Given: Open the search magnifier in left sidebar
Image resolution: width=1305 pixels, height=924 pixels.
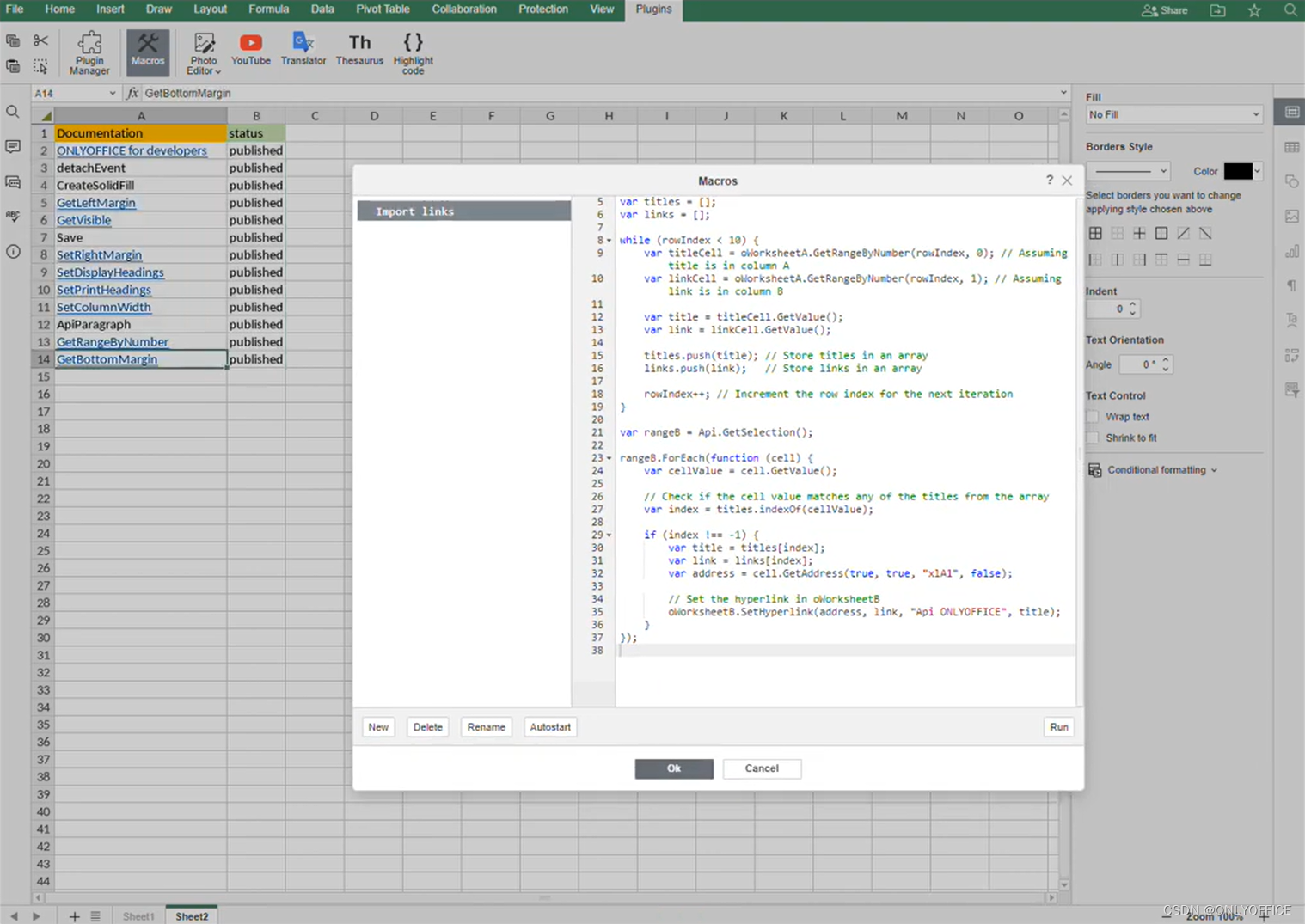Looking at the screenshot, I should pos(13,112).
